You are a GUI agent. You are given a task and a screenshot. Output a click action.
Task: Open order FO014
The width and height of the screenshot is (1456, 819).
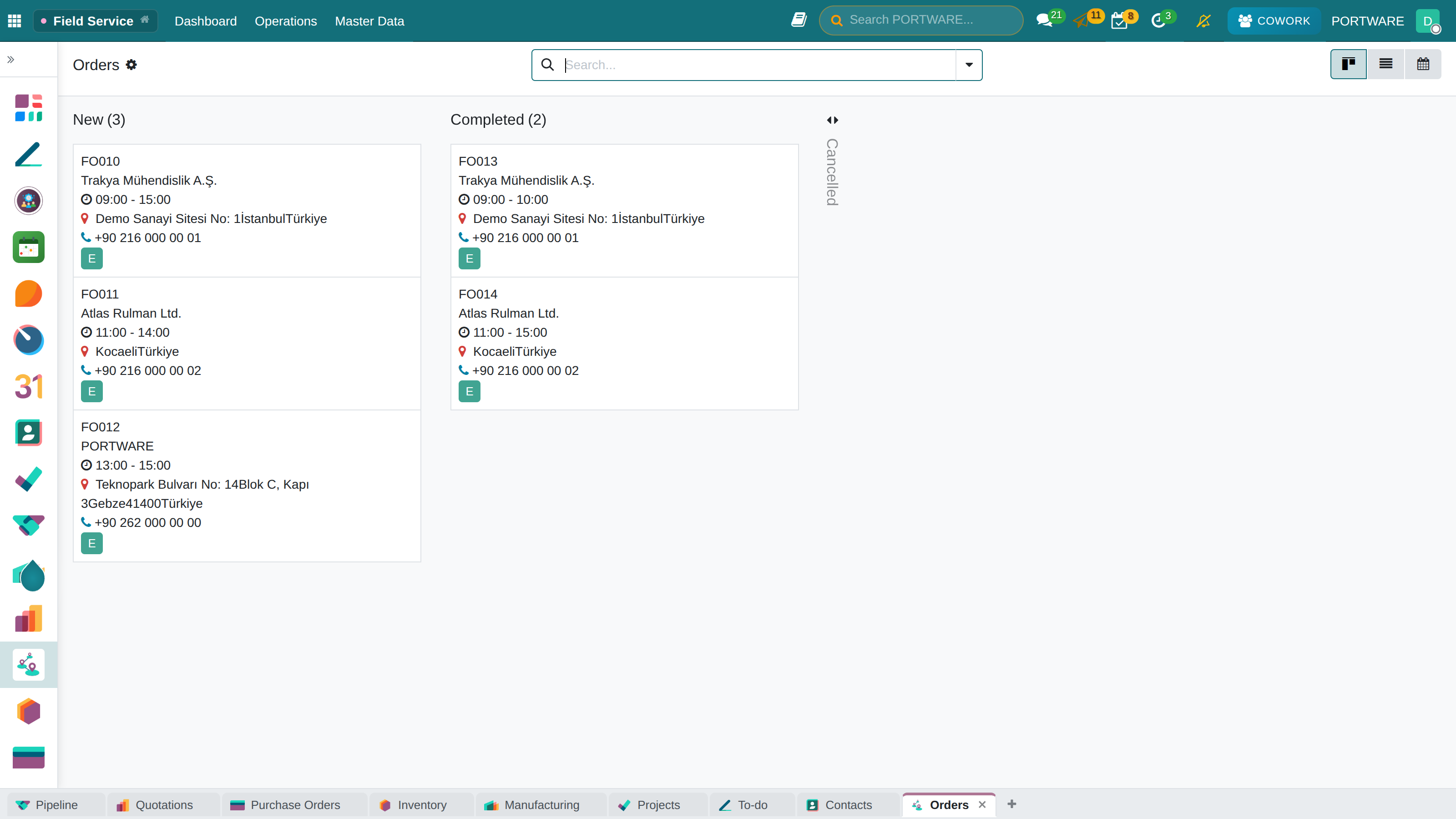coord(625,343)
